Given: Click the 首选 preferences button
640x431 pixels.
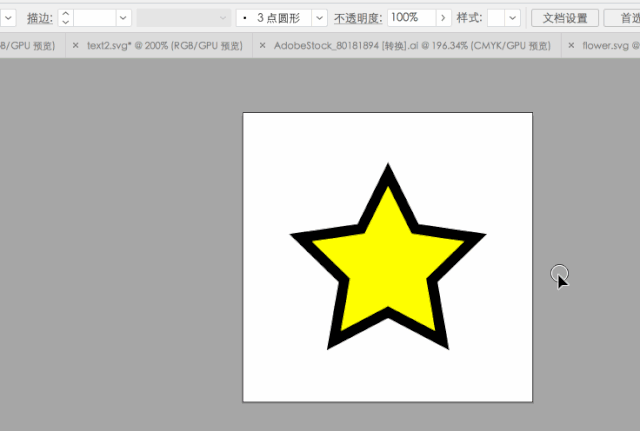Looking at the screenshot, I should [x=622, y=18].
